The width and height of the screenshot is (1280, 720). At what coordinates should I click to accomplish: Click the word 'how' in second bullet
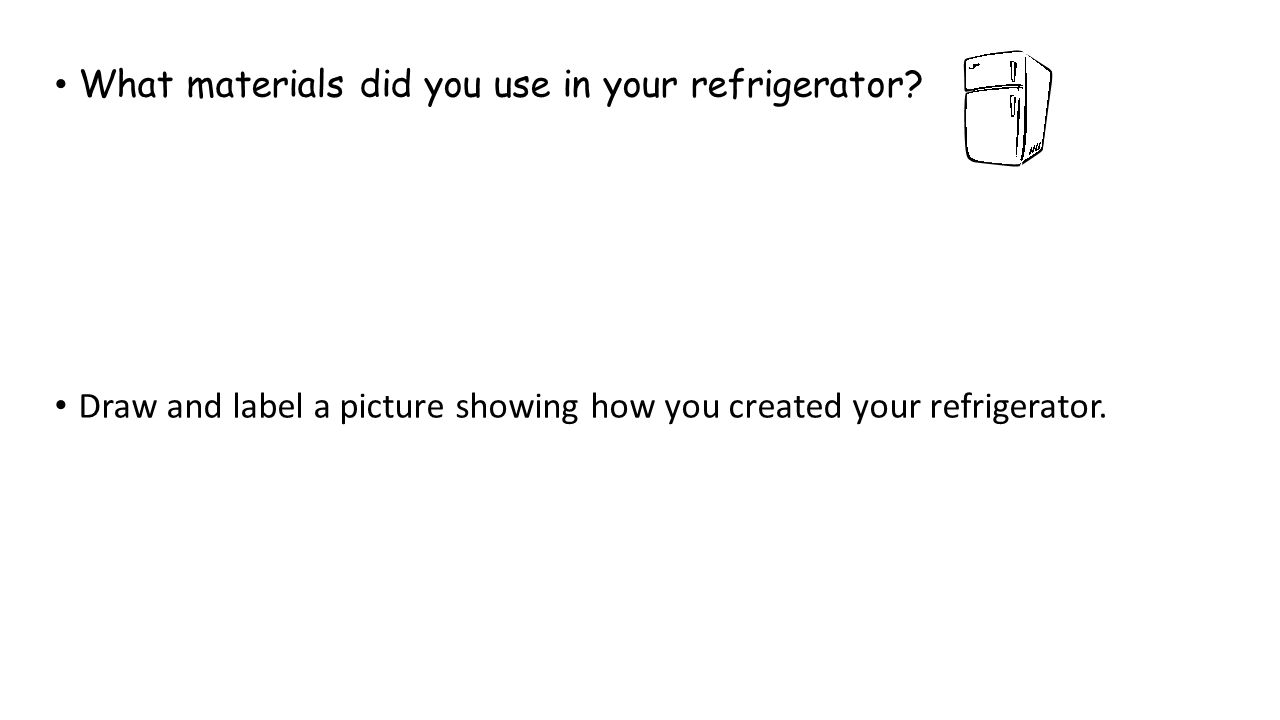624,407
